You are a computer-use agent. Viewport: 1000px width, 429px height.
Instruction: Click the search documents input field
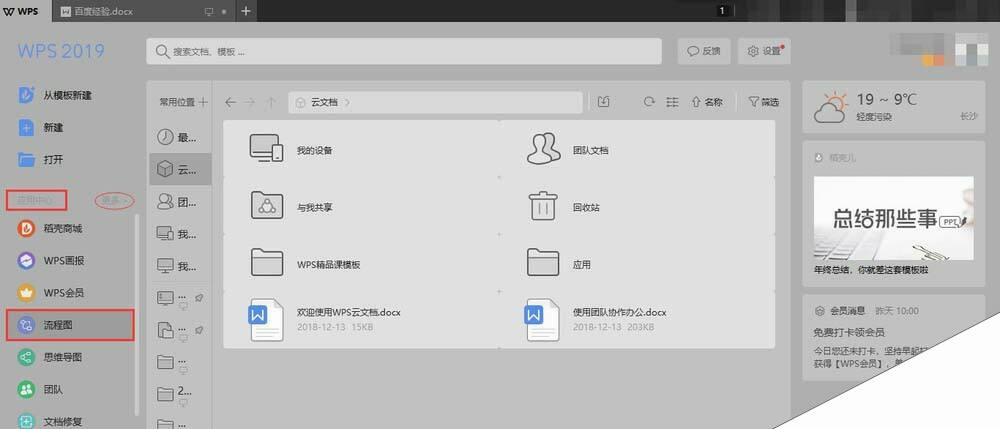404,51
